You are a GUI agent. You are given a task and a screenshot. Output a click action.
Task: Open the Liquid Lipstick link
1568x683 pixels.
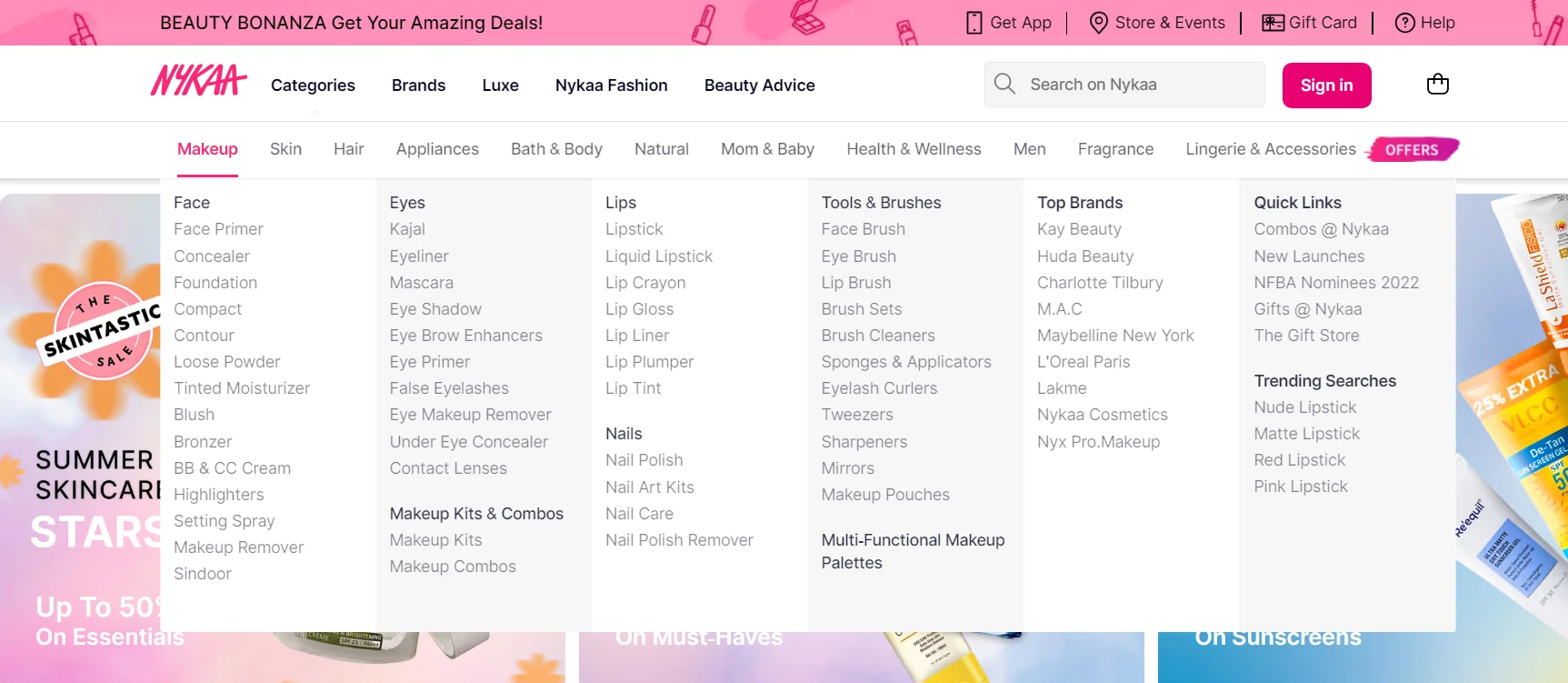[659, 256]
